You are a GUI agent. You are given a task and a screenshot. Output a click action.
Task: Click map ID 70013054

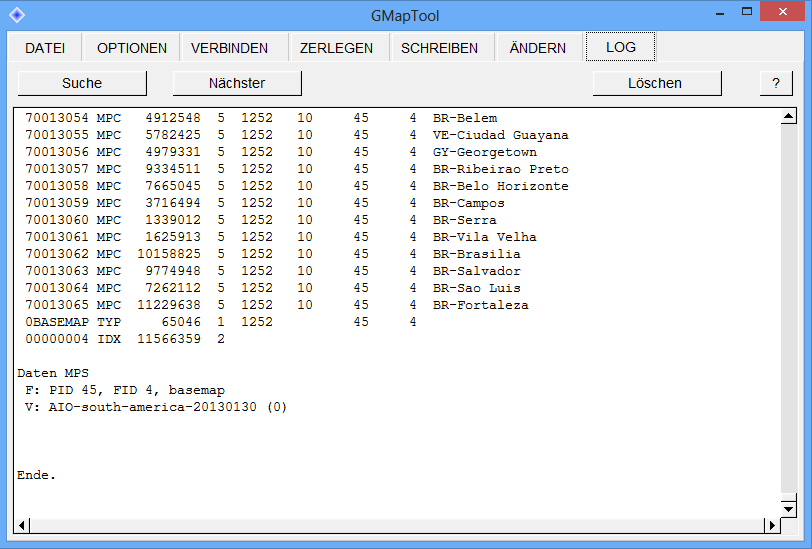pyautogui.click(x=57, y=118)
